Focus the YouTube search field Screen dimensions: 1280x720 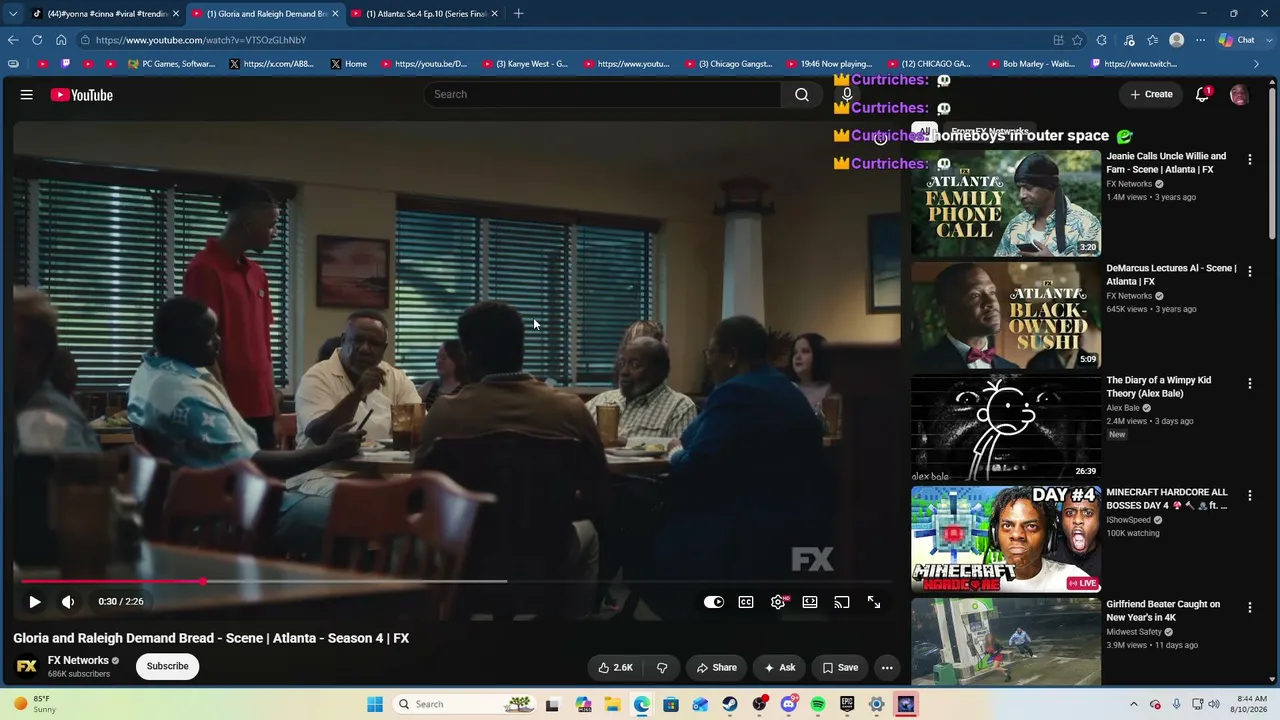coord(603,94)
